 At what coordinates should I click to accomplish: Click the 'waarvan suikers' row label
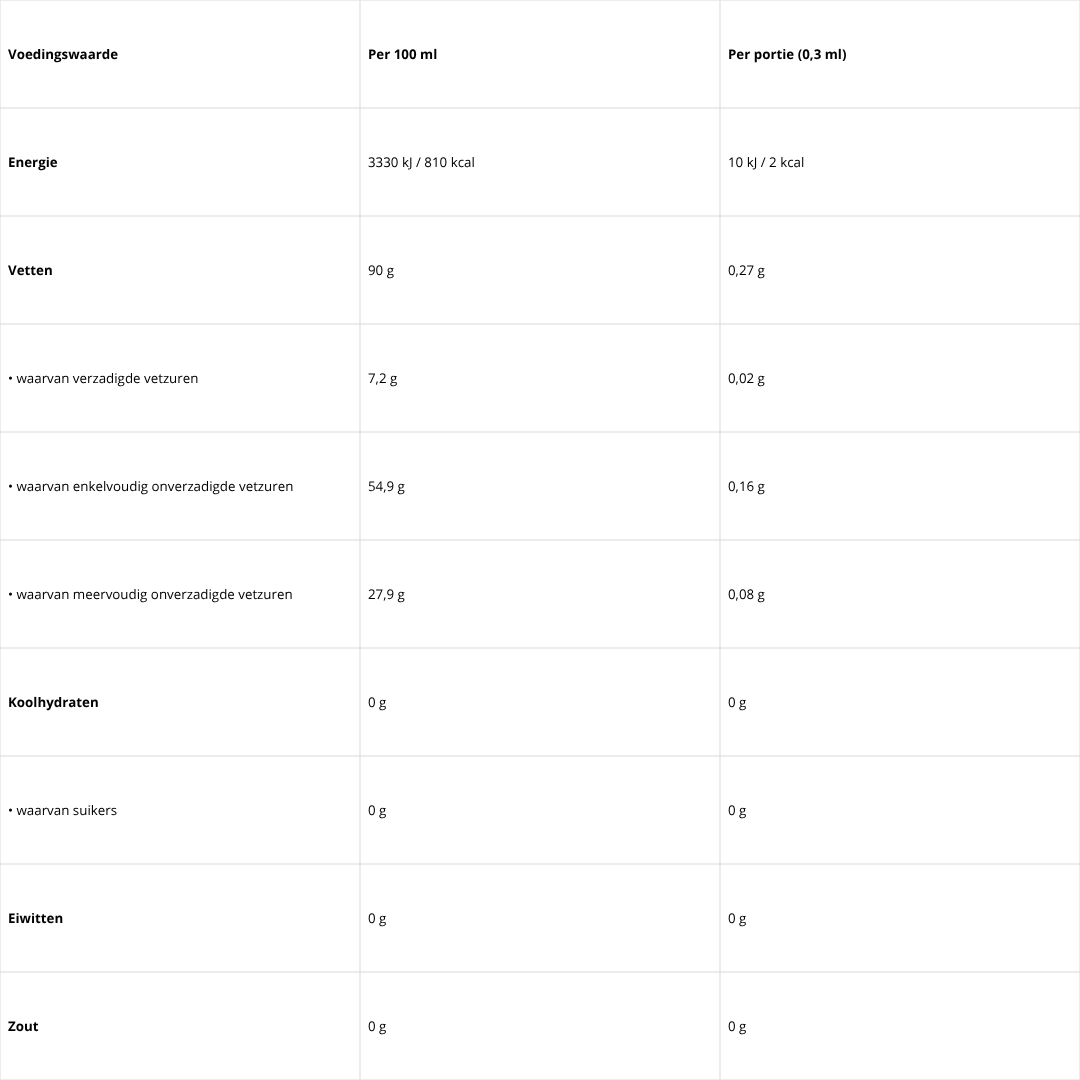[x=66, y=810]
